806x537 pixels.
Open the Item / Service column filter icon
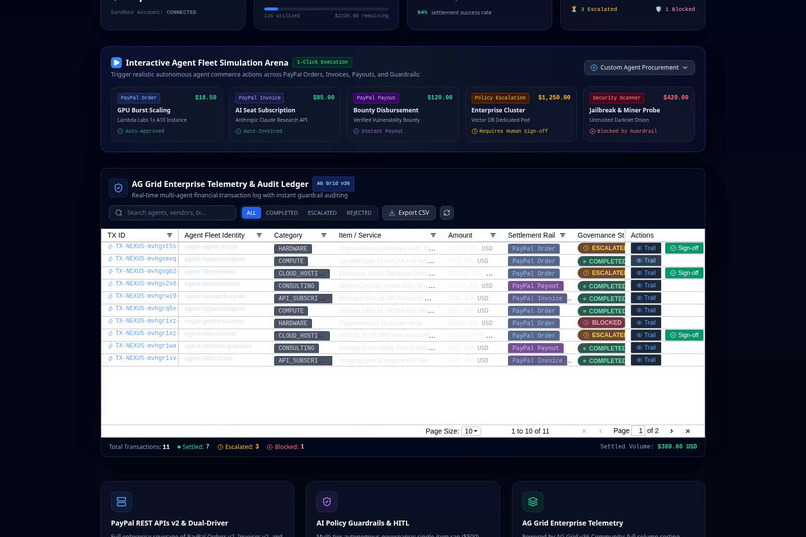[433, 235]
